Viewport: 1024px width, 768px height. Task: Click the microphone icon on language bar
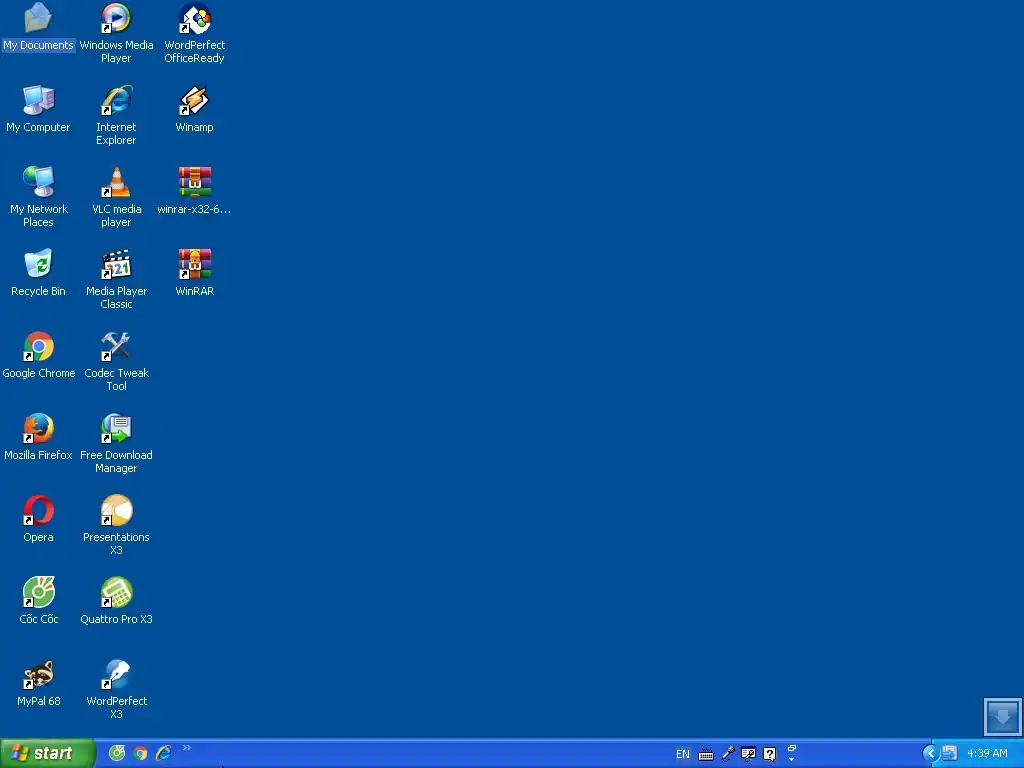click(728, 754)
